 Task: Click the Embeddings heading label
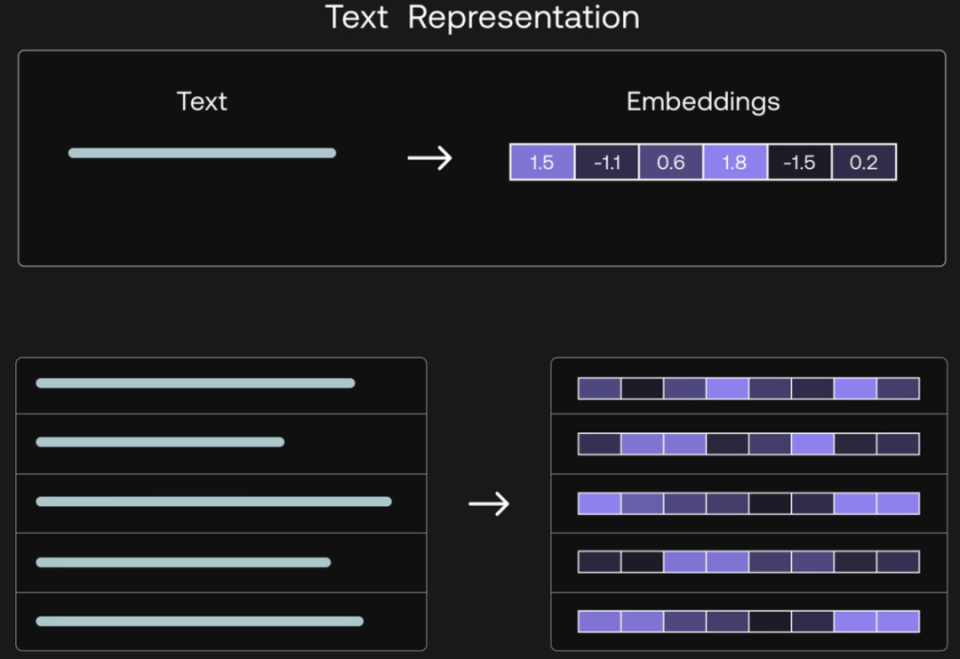tap(703, 102)
